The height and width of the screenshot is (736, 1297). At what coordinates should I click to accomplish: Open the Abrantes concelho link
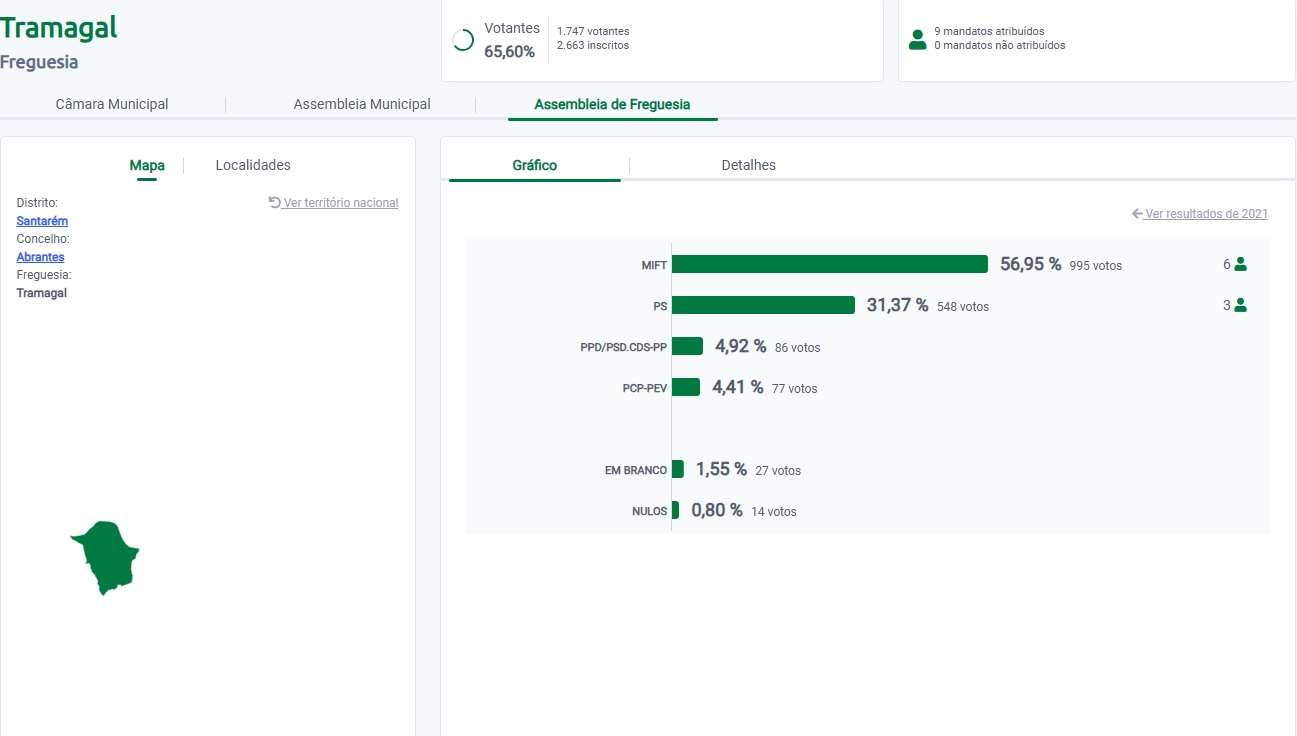pyautogui.click(x=40, y=257)
